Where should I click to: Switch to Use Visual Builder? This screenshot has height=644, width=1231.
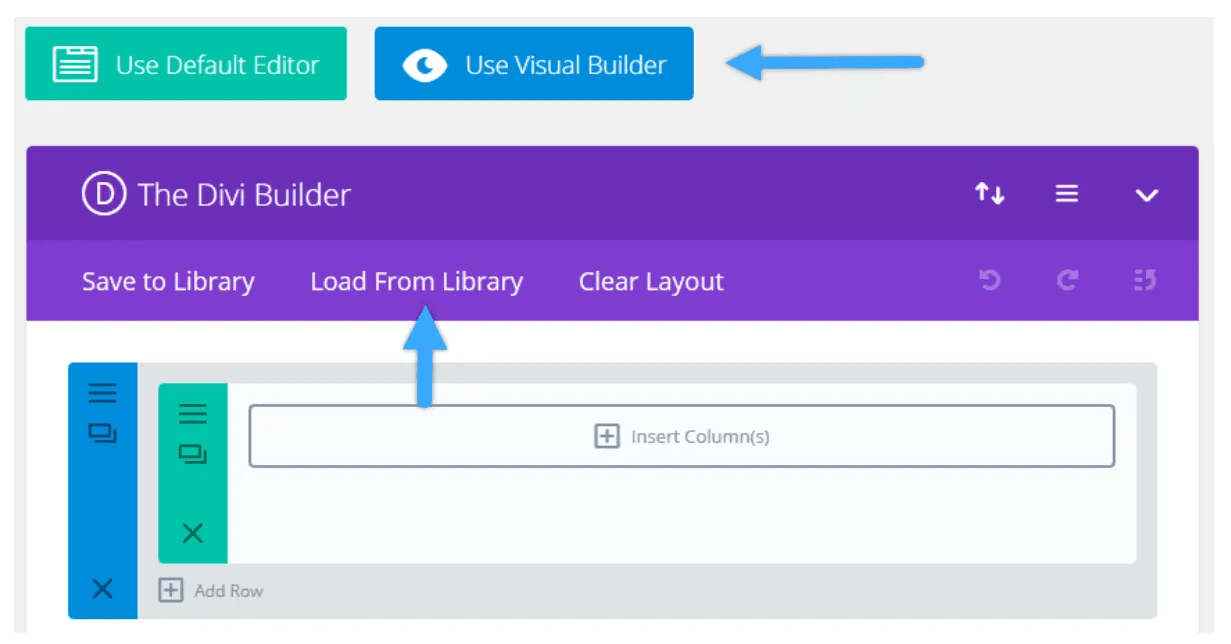click(x=534, y=64)
